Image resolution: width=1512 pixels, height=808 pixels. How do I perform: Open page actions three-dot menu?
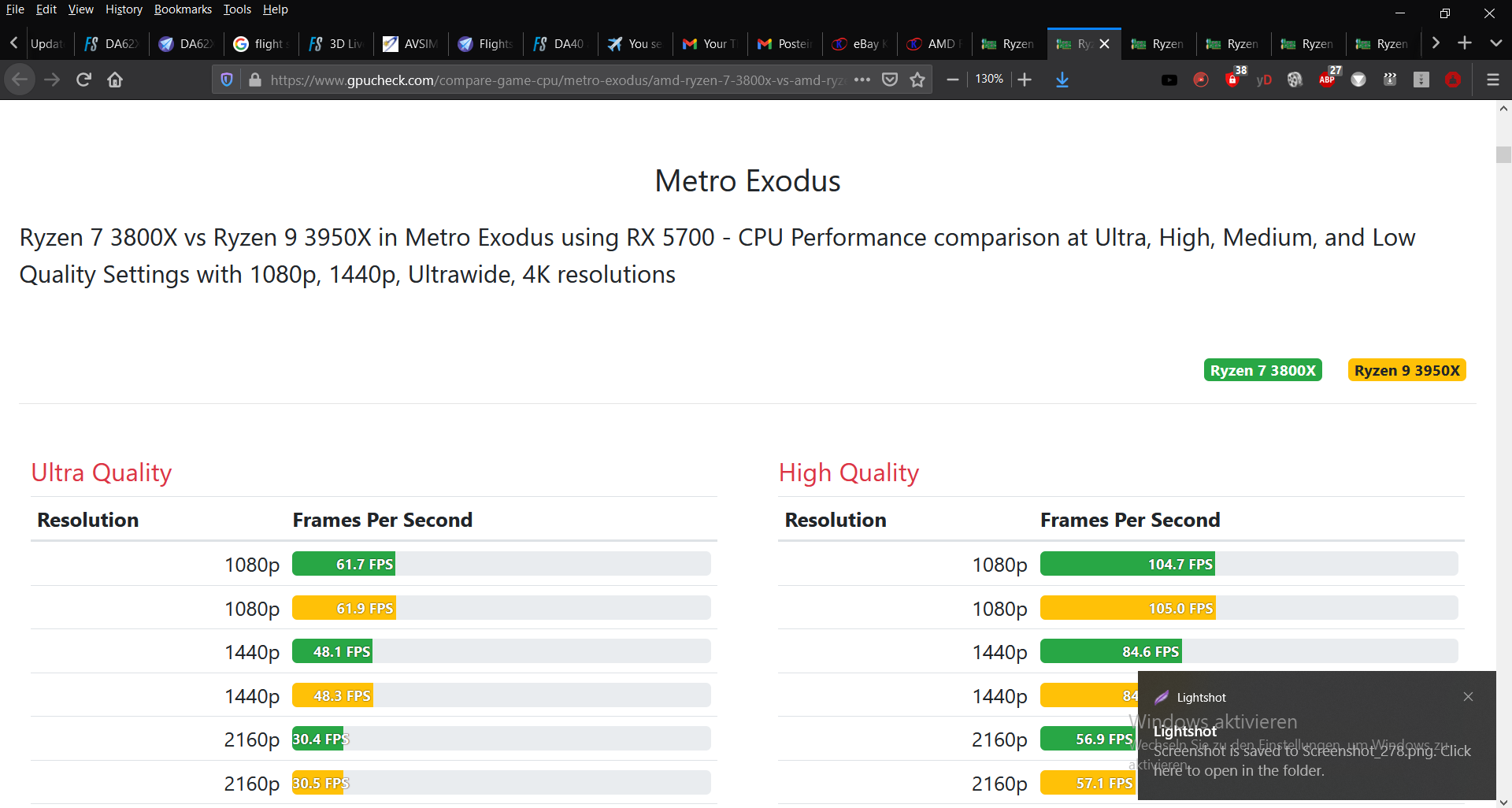(x=862, y=80)
